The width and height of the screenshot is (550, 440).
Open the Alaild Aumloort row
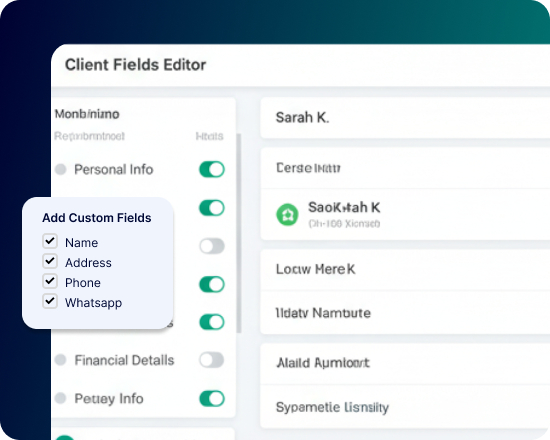[405, 363]
